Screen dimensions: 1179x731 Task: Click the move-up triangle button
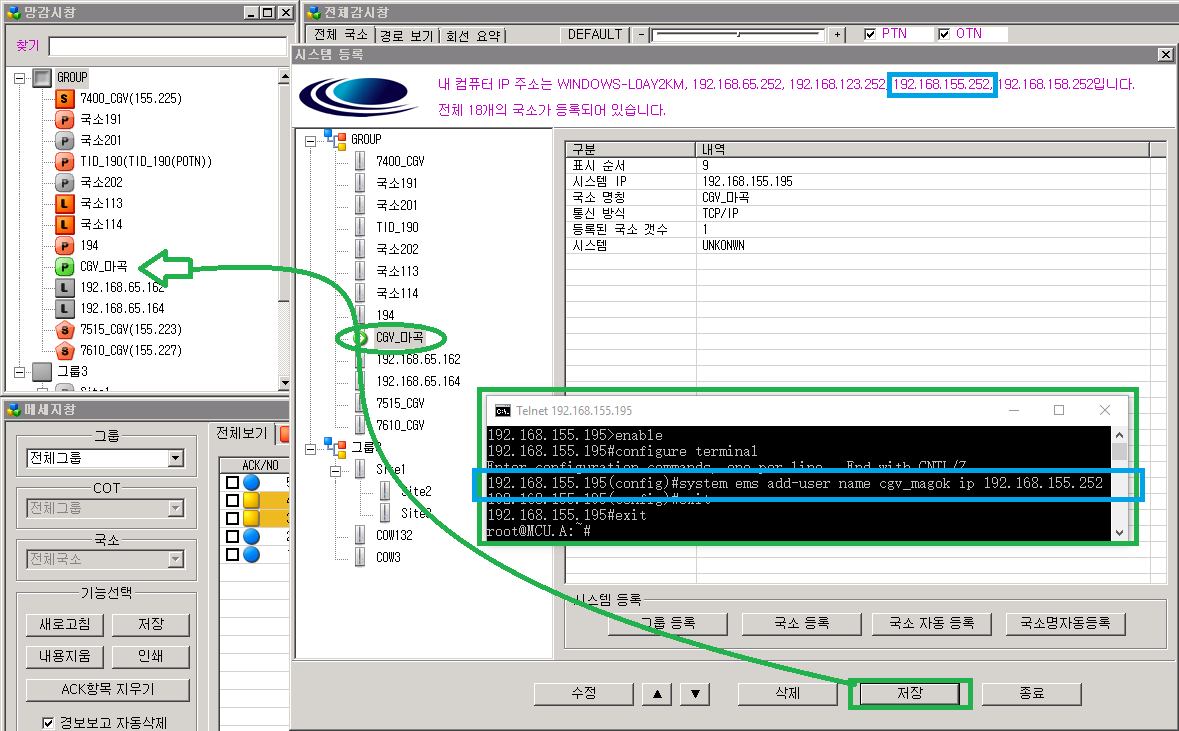[x=657, y=694]
